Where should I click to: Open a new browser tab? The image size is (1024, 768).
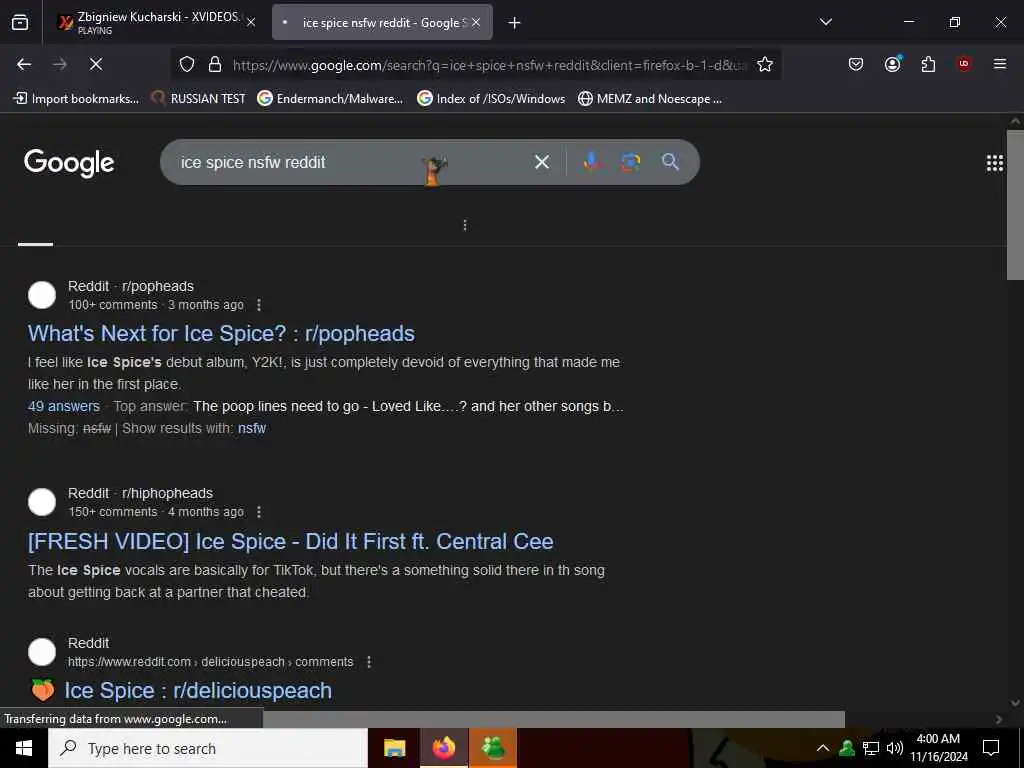tap(515, 23)
